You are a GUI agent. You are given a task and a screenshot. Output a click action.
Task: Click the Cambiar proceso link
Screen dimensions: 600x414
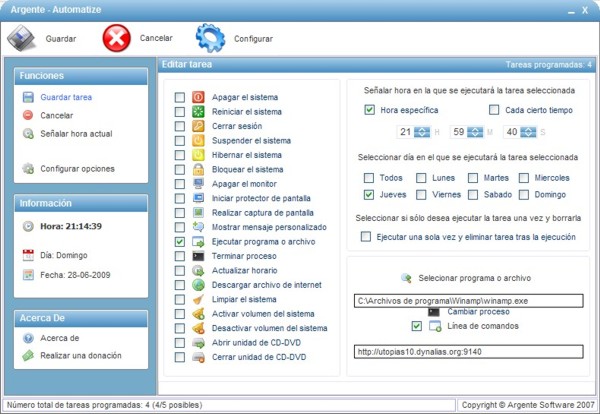pyautogui.click(x=478, y=311)
